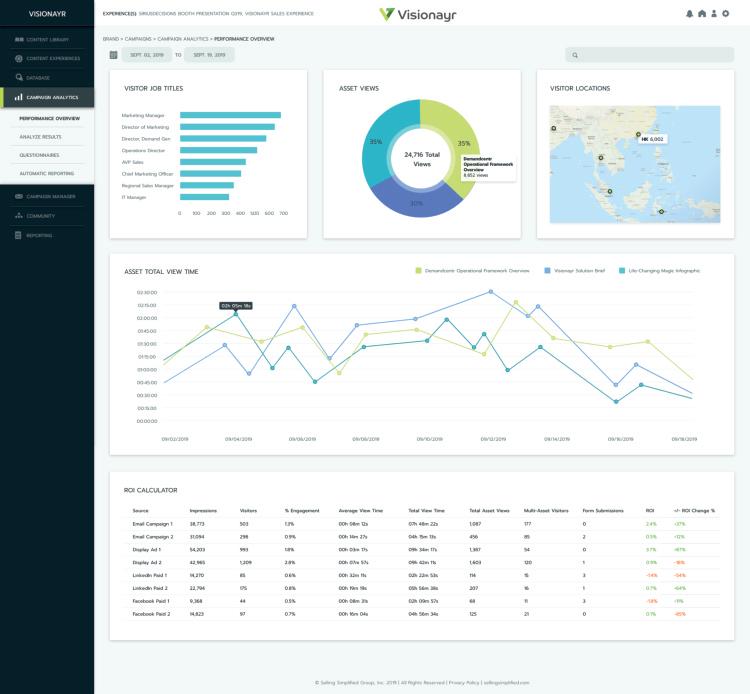Open notifications bell in top bar
Image resolution: width=750 pixels, height=694 pixels.
point(689,14)
